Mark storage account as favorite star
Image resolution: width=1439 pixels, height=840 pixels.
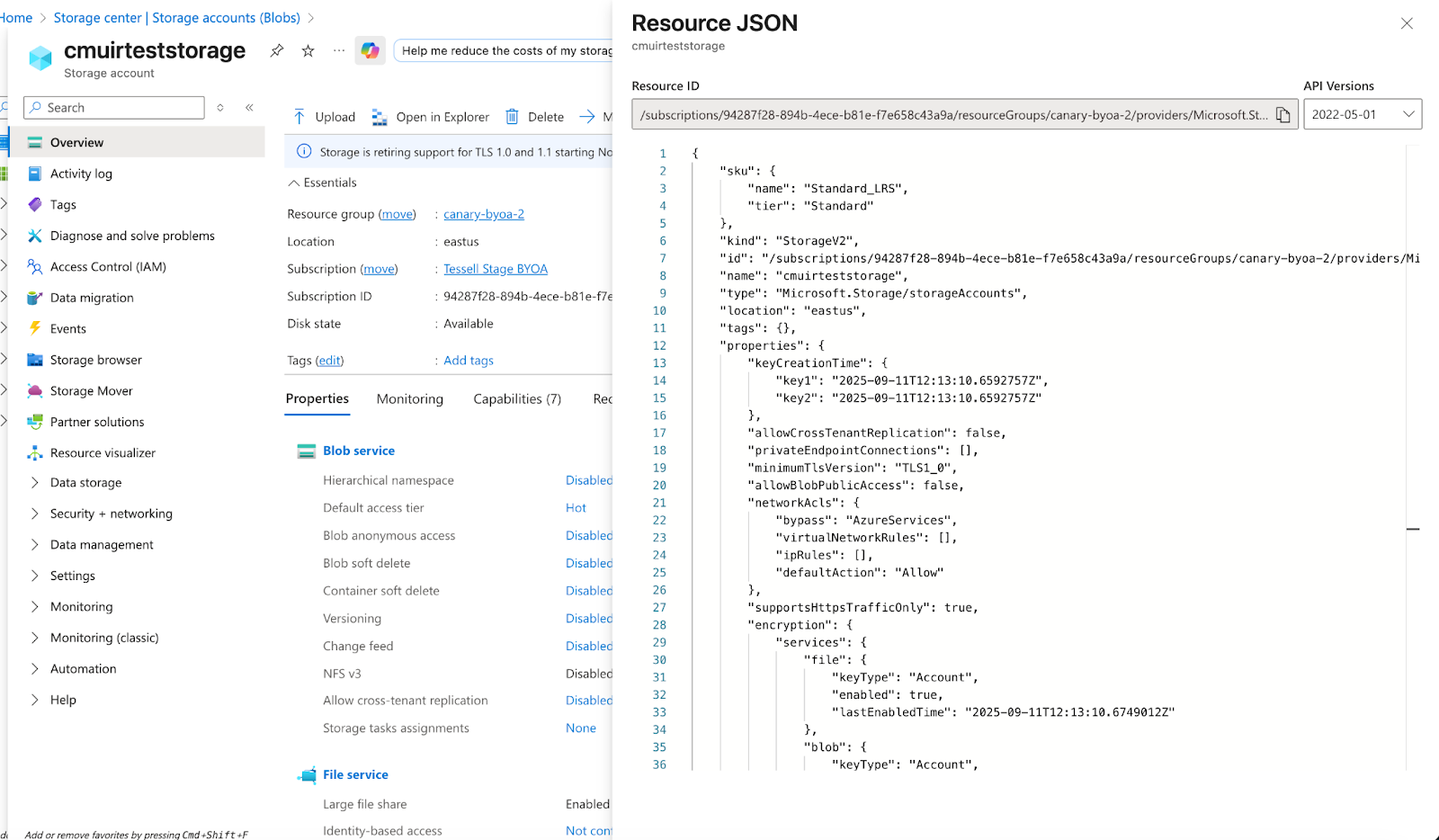pyautogui.click(x=308, y=51)
